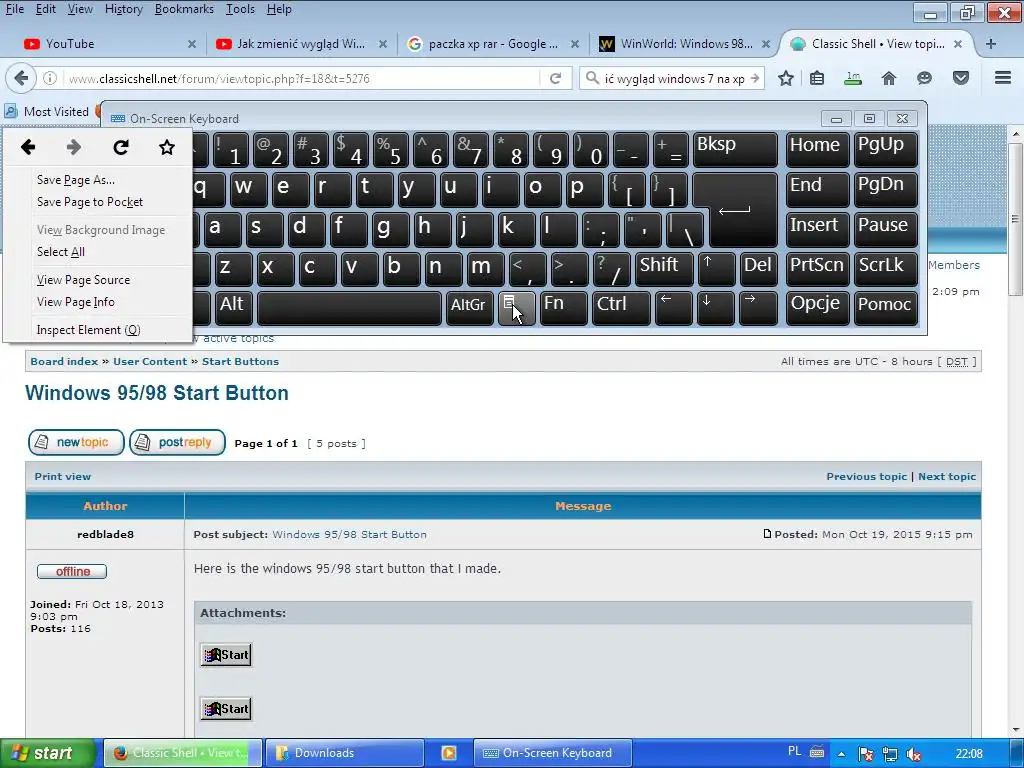Click the menu key on On-Screen Keyboard

point(517,308)
